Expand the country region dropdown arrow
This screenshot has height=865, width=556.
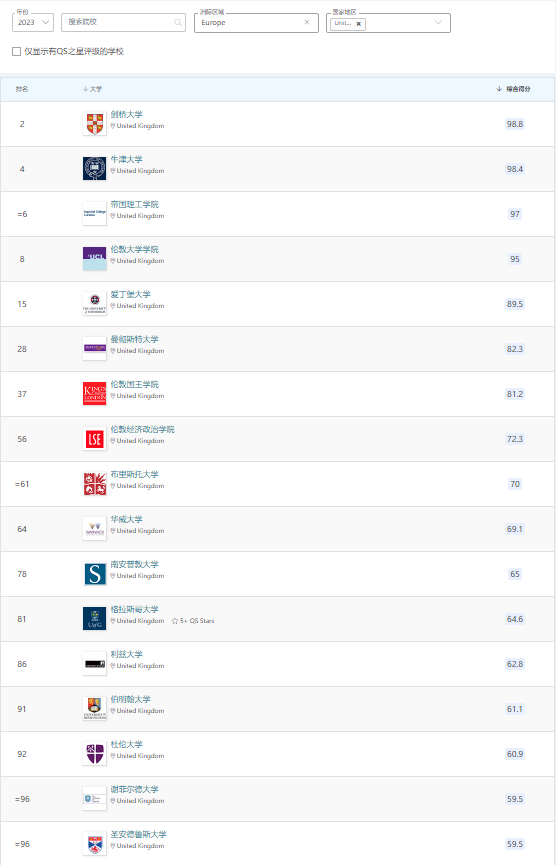point(438,23)
